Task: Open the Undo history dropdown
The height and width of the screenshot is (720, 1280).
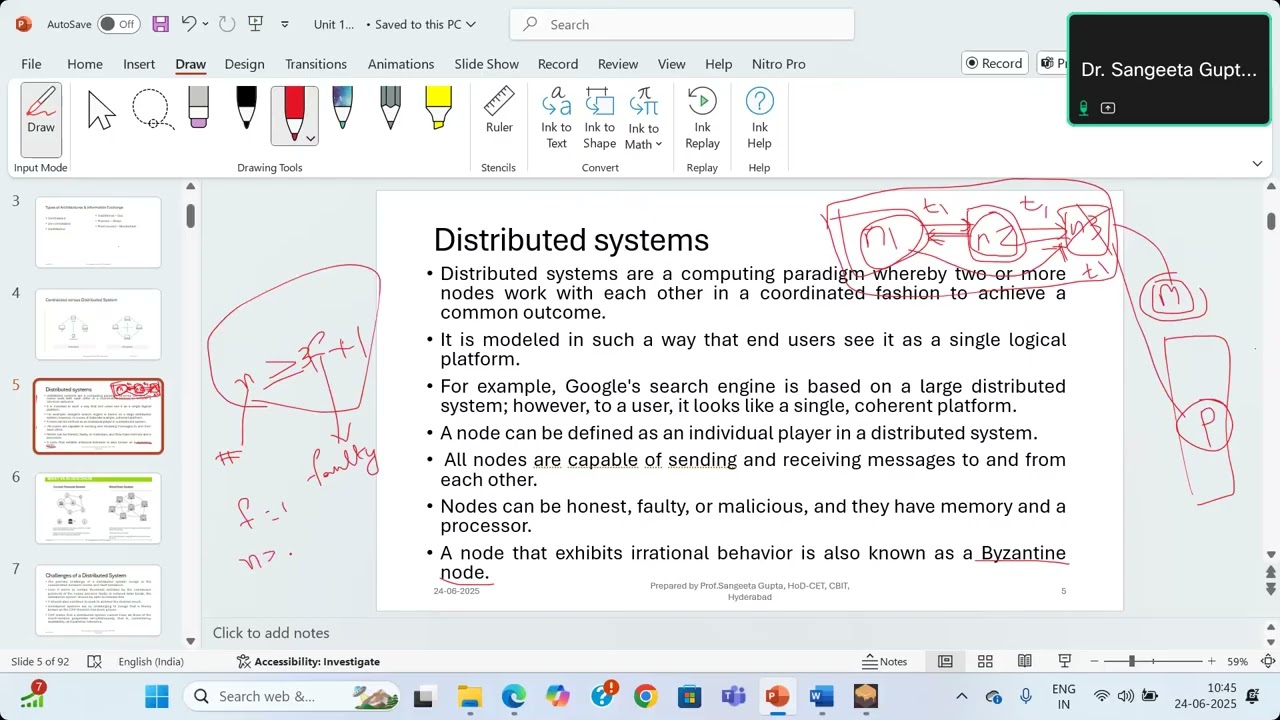Action: (x=205, y=24)
